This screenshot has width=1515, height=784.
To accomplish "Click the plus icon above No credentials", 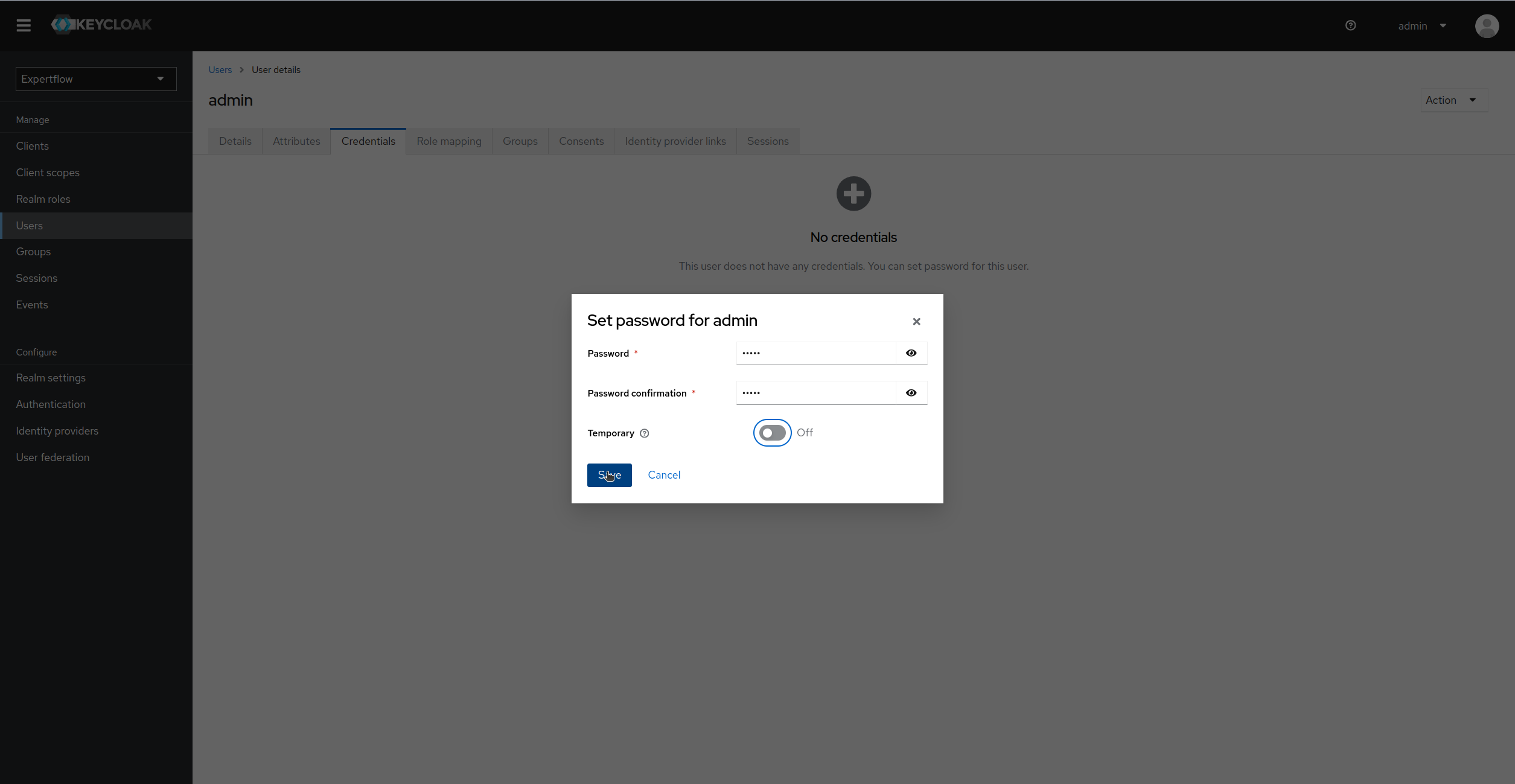I will click(x=853, y=193).
